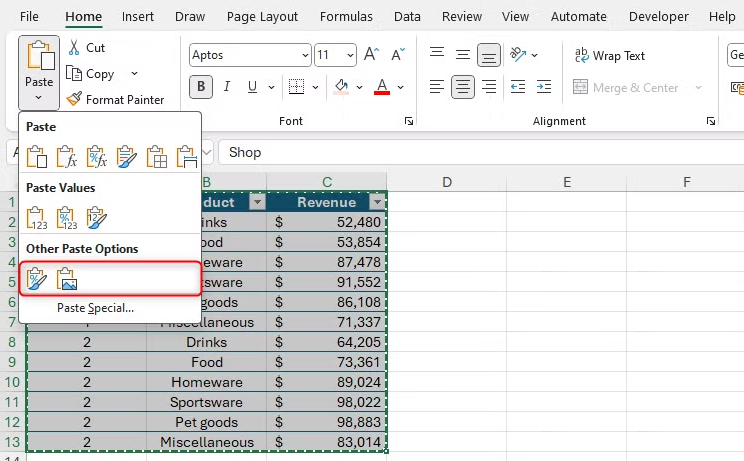Viewport: 744px width, 461px height.
Task: Choose Keep Source Formatting paste icon
Action: 127,157
